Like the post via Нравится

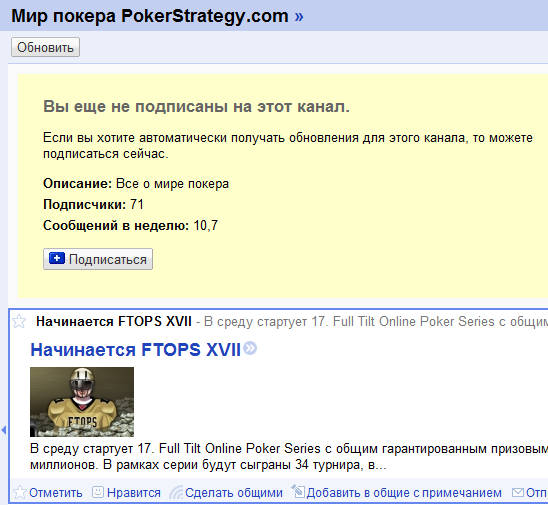point(127,493)
